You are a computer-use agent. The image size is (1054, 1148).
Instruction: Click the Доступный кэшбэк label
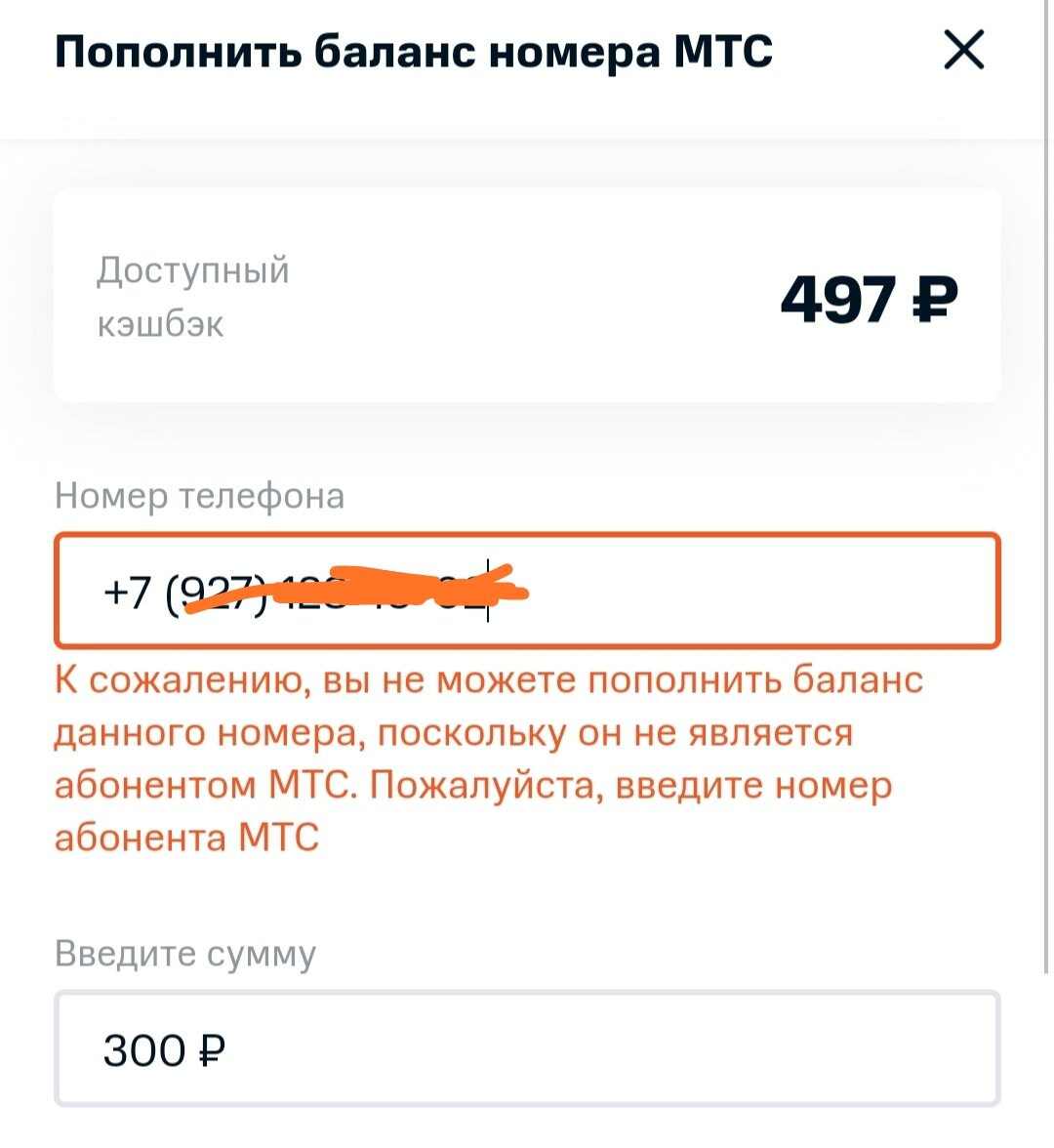pos(191,298)
